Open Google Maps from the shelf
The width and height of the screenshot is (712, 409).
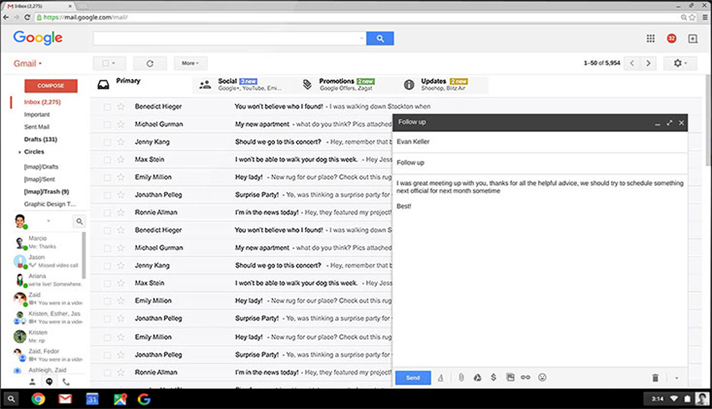[x=120, y=399]
